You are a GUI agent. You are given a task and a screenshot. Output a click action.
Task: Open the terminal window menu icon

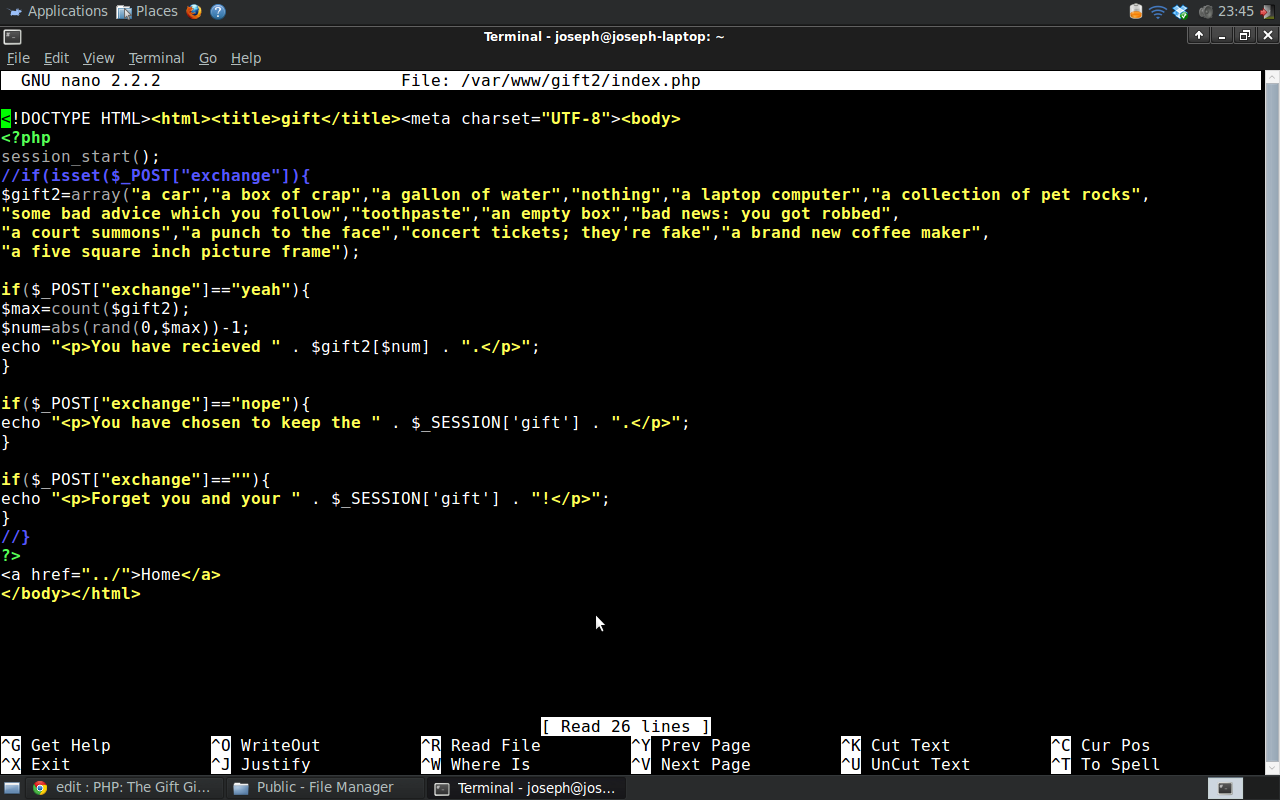pyautogui.click(x=12, y=36)
